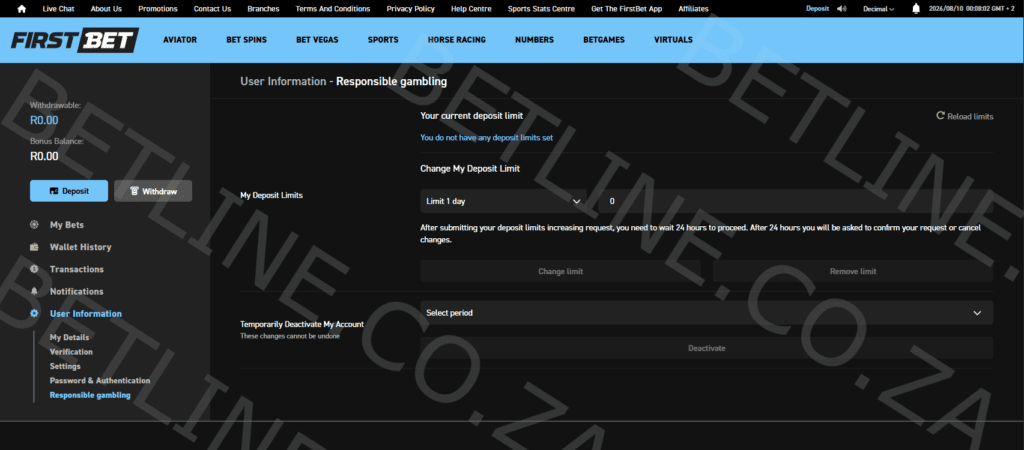Click the blue Deposit button

click(69, 191)
